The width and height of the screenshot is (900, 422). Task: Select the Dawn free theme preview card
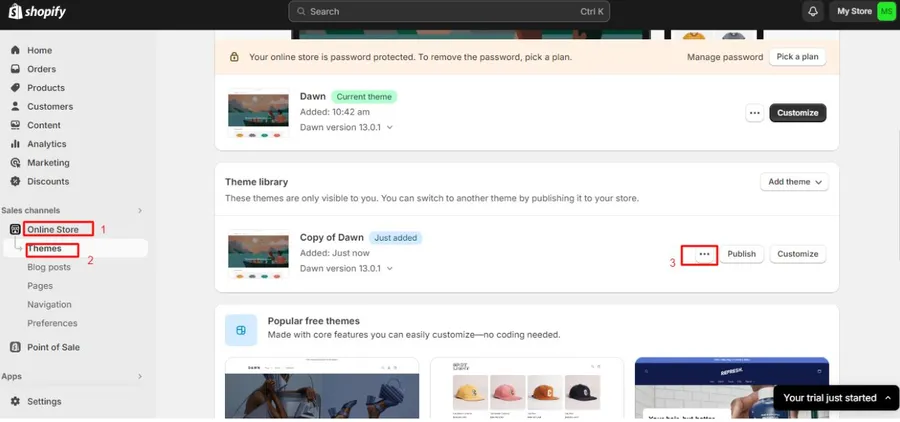[x=322, y=388]
